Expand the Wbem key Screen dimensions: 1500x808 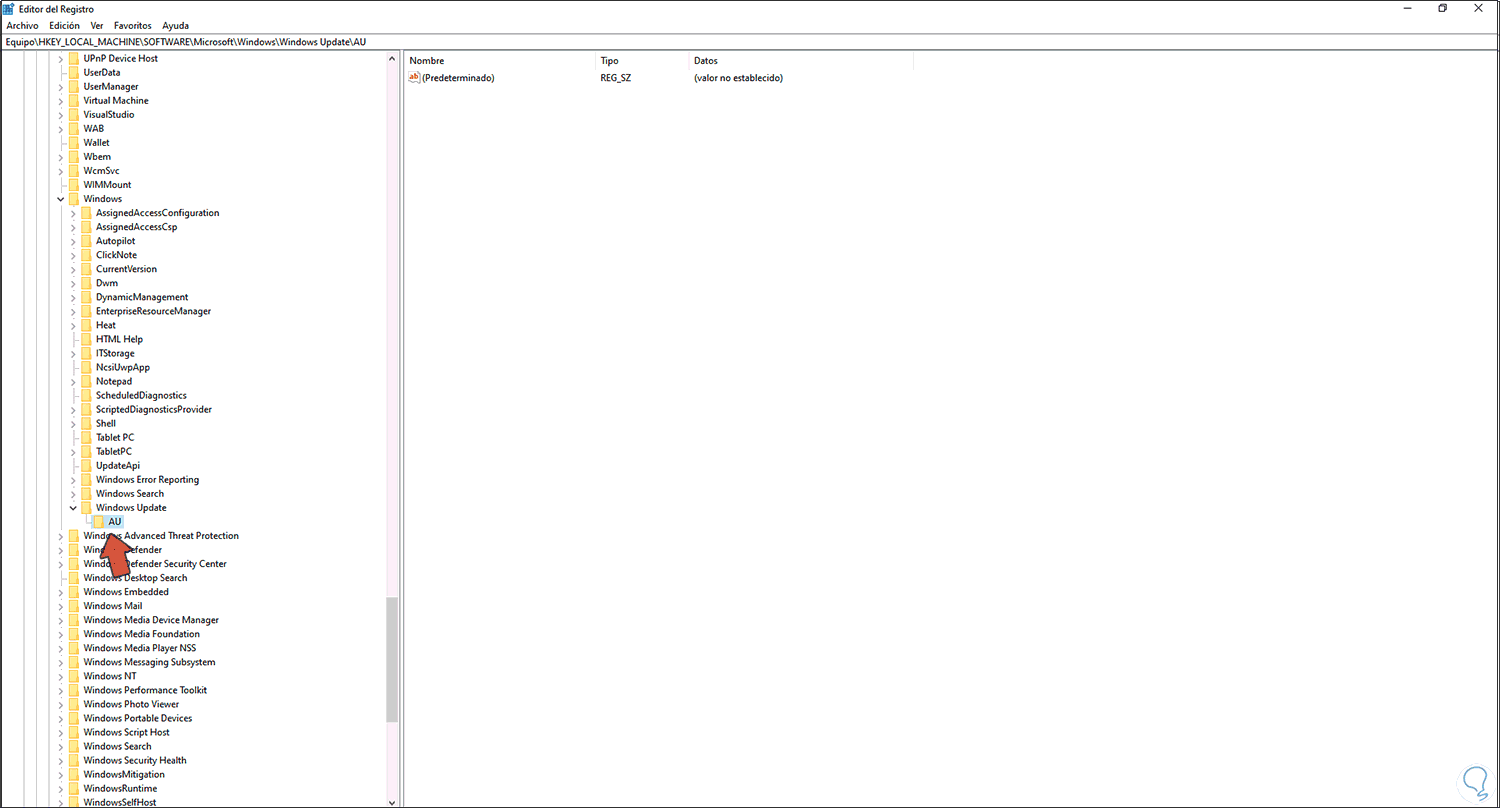61,156
